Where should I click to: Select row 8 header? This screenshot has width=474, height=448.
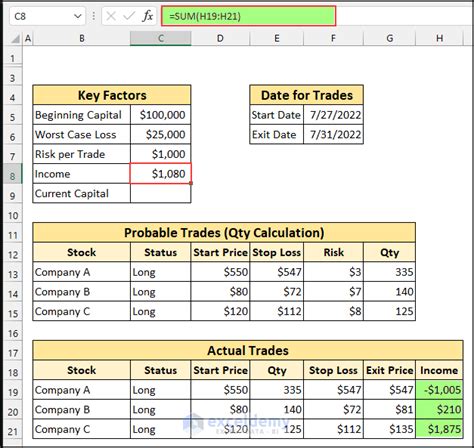[13, 174]
